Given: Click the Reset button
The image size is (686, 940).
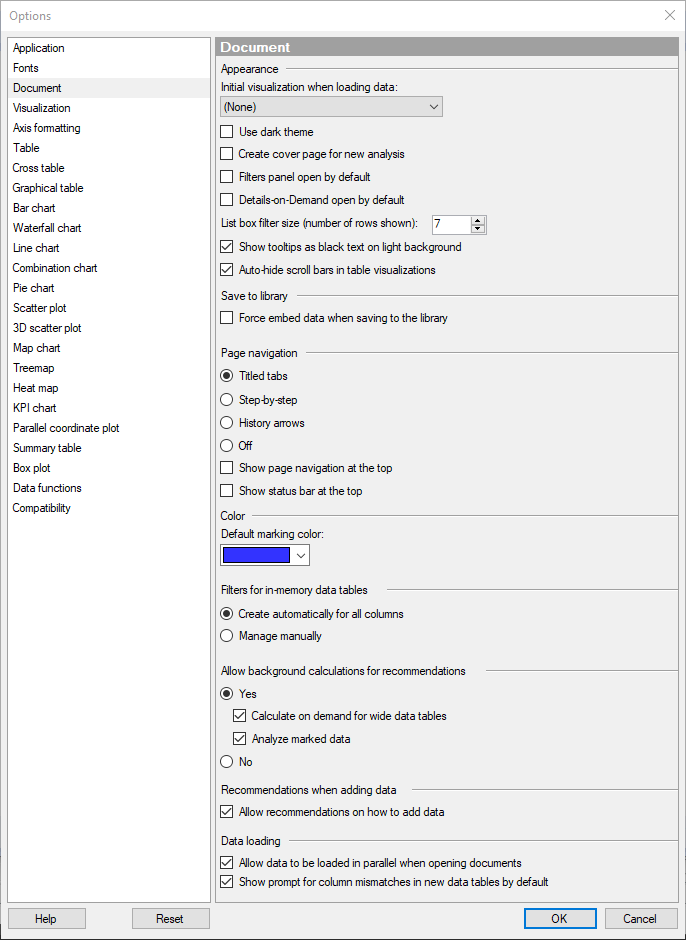Looking at the screenshot, I should point(171,918).
